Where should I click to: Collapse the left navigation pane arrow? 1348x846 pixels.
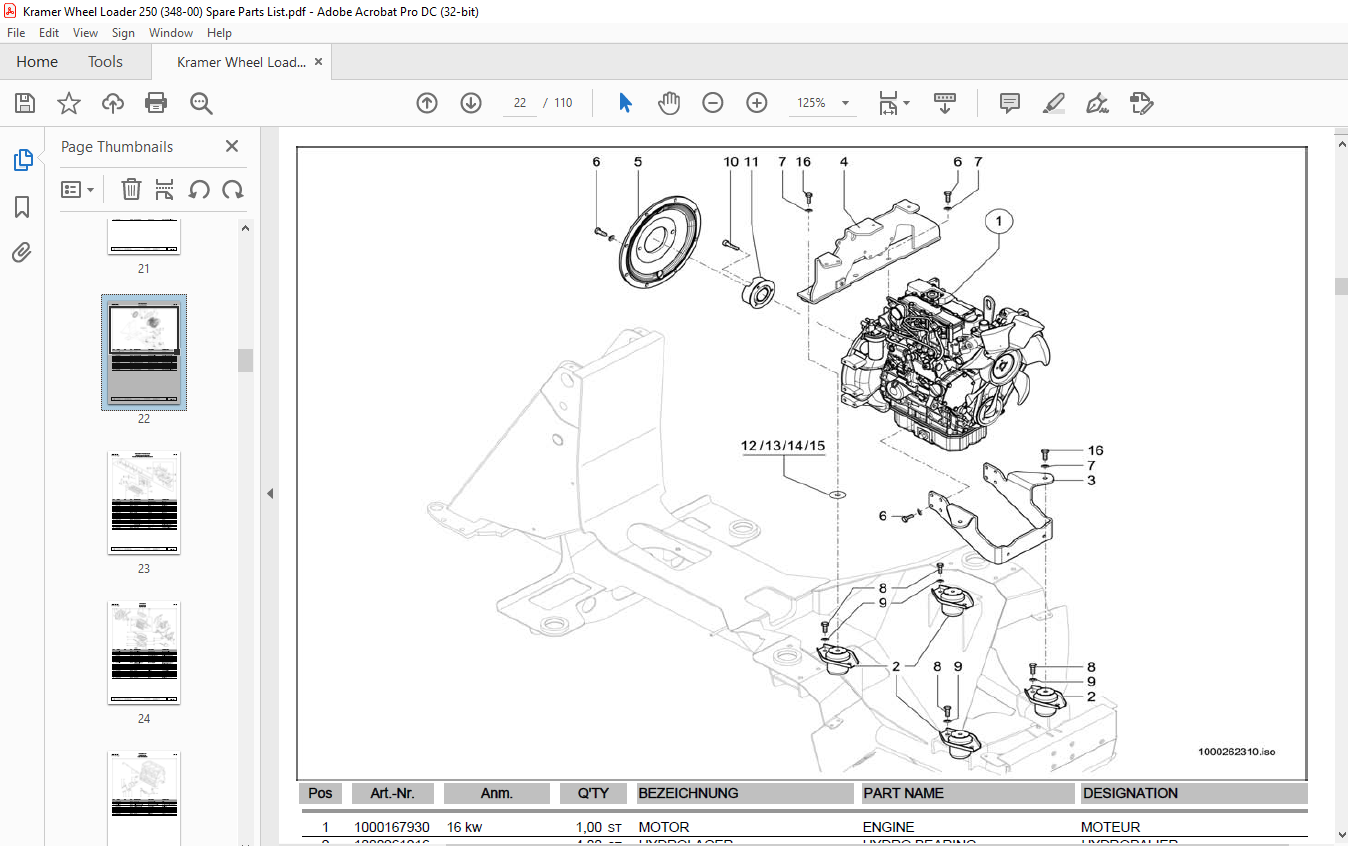click(x=270, y=493)
